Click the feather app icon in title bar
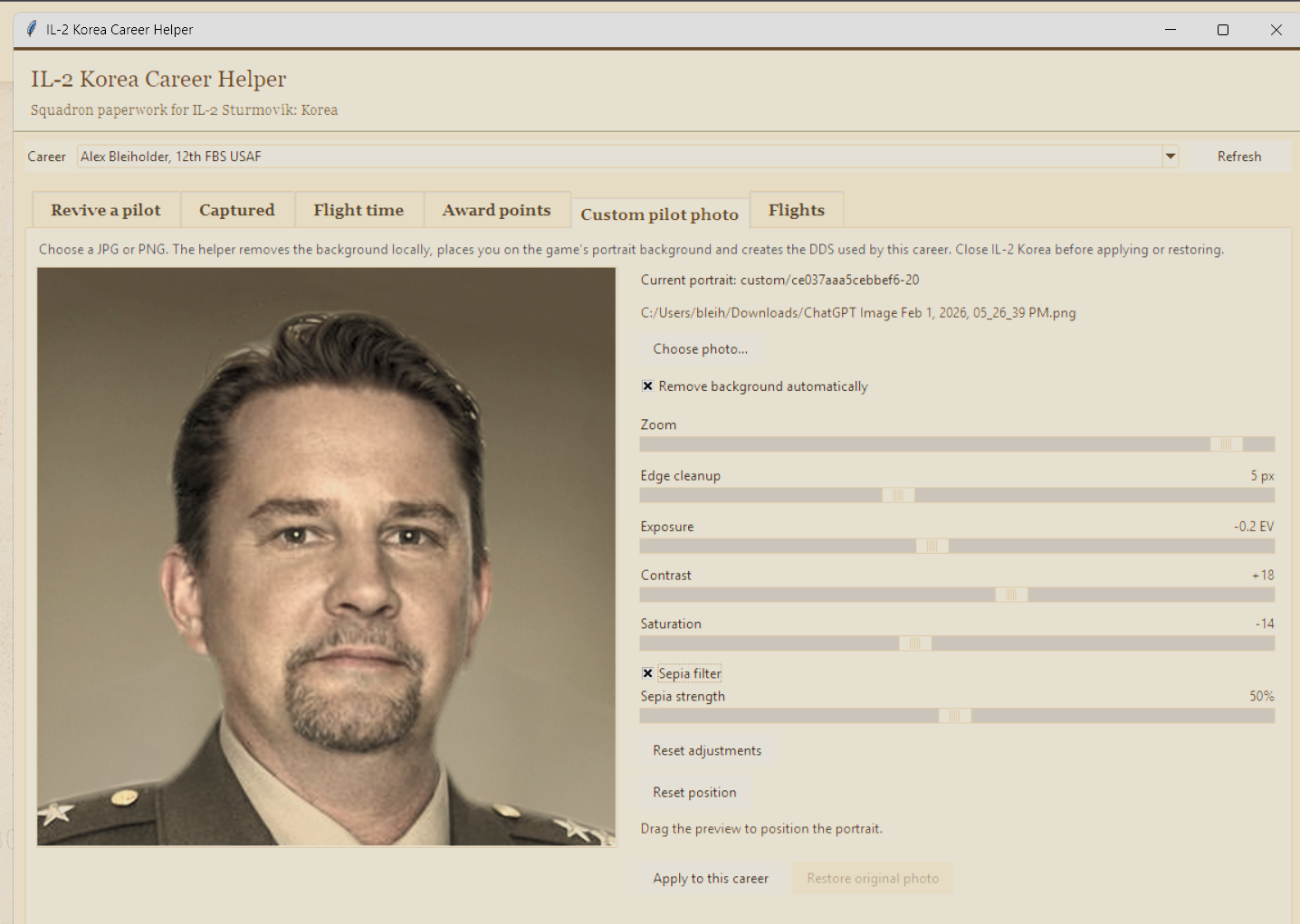This screenshot has height=924, width=1300. pos(32,29)
